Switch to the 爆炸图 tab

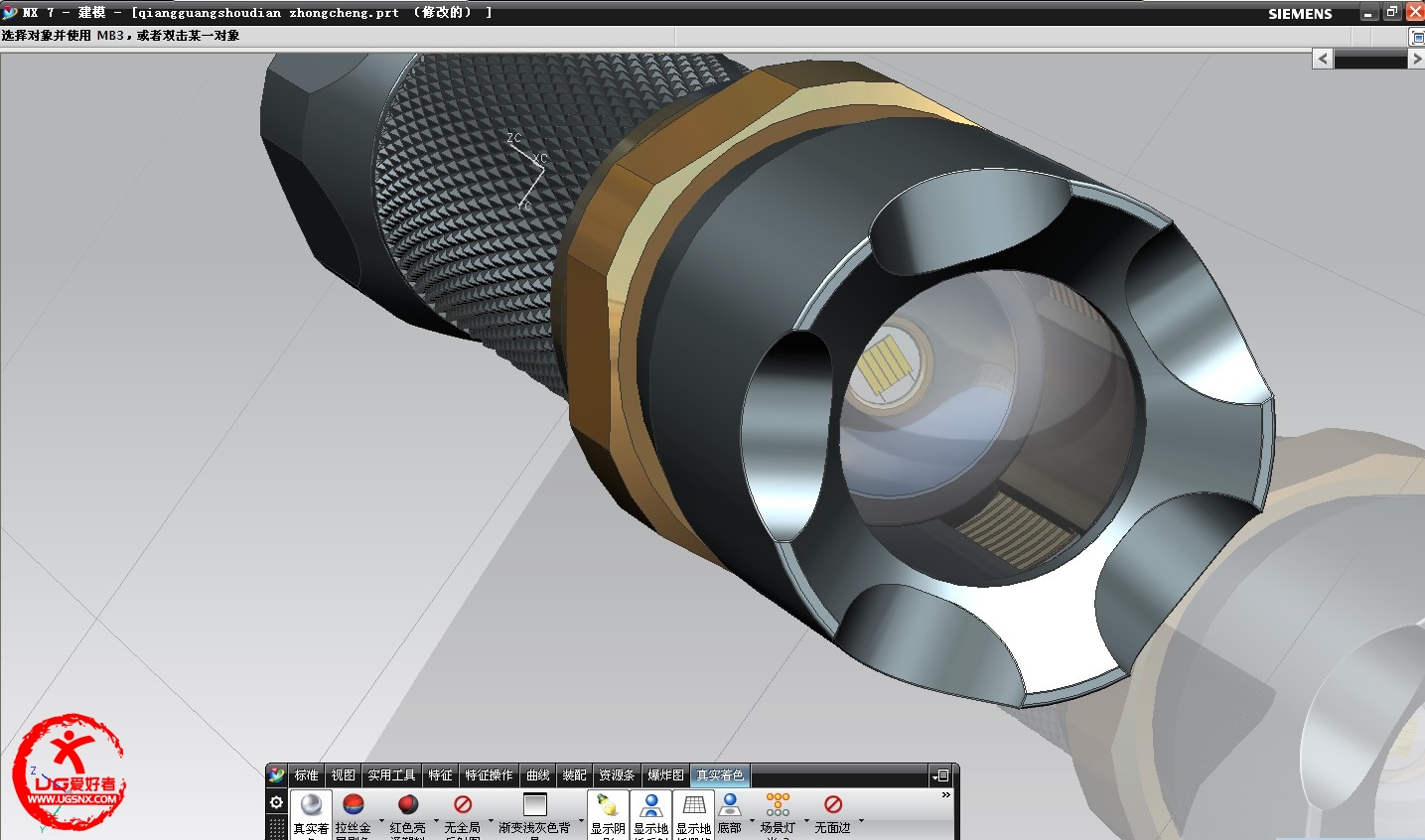[x=666, y=775]
